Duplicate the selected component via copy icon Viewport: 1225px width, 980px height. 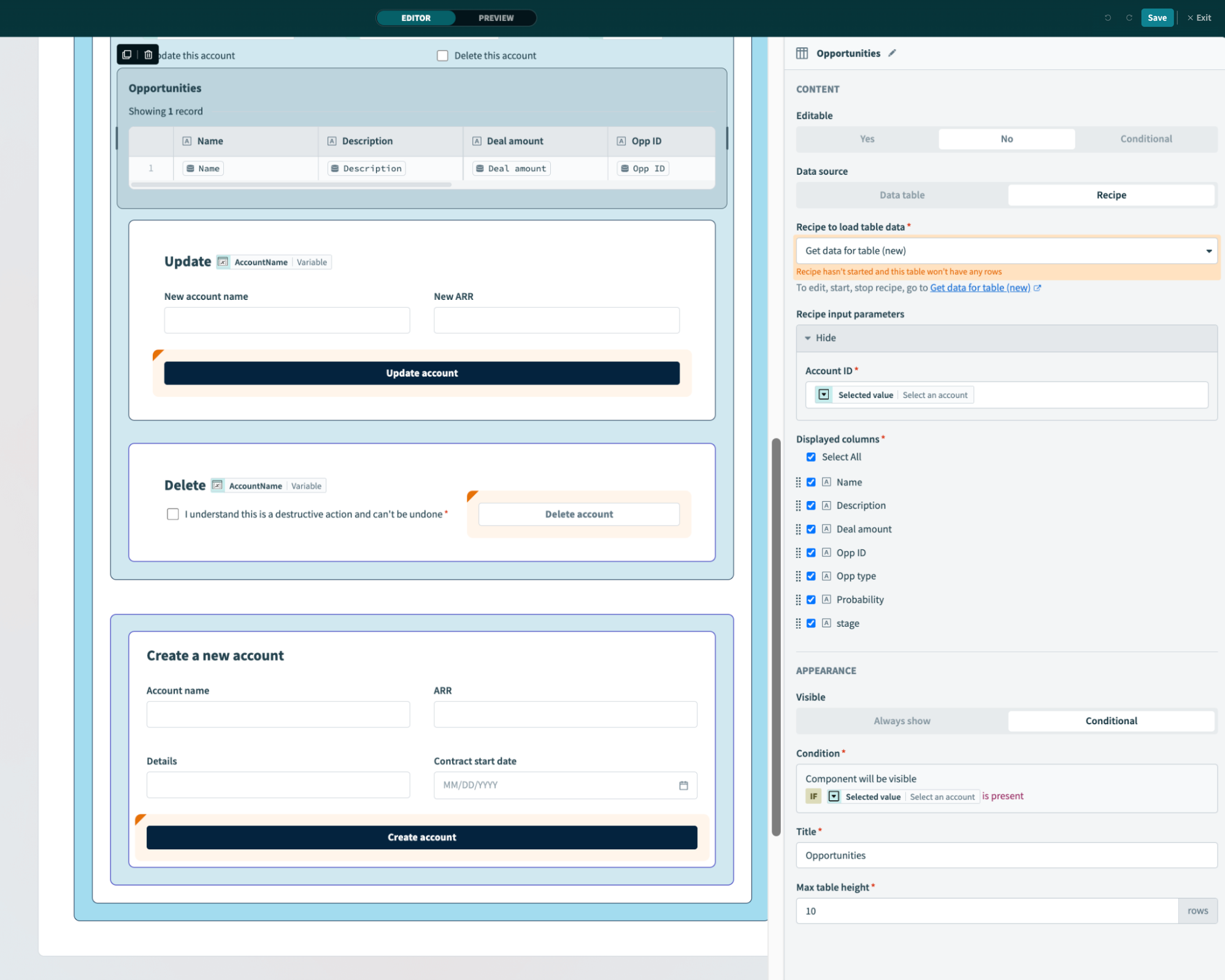click(x=127, y=55)
